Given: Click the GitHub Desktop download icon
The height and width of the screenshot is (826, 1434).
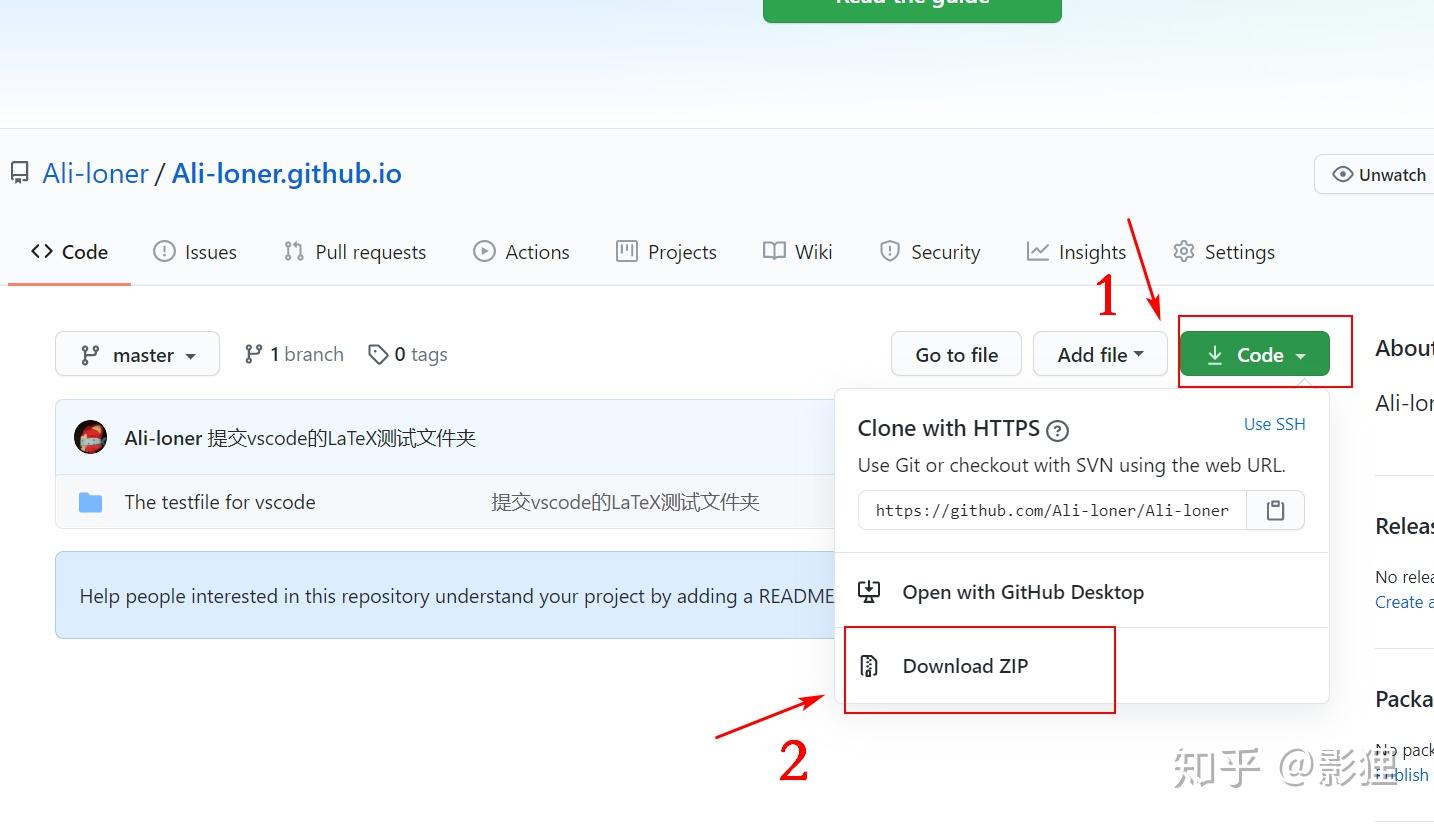Looking at the screenshot, I should (869, 592).
